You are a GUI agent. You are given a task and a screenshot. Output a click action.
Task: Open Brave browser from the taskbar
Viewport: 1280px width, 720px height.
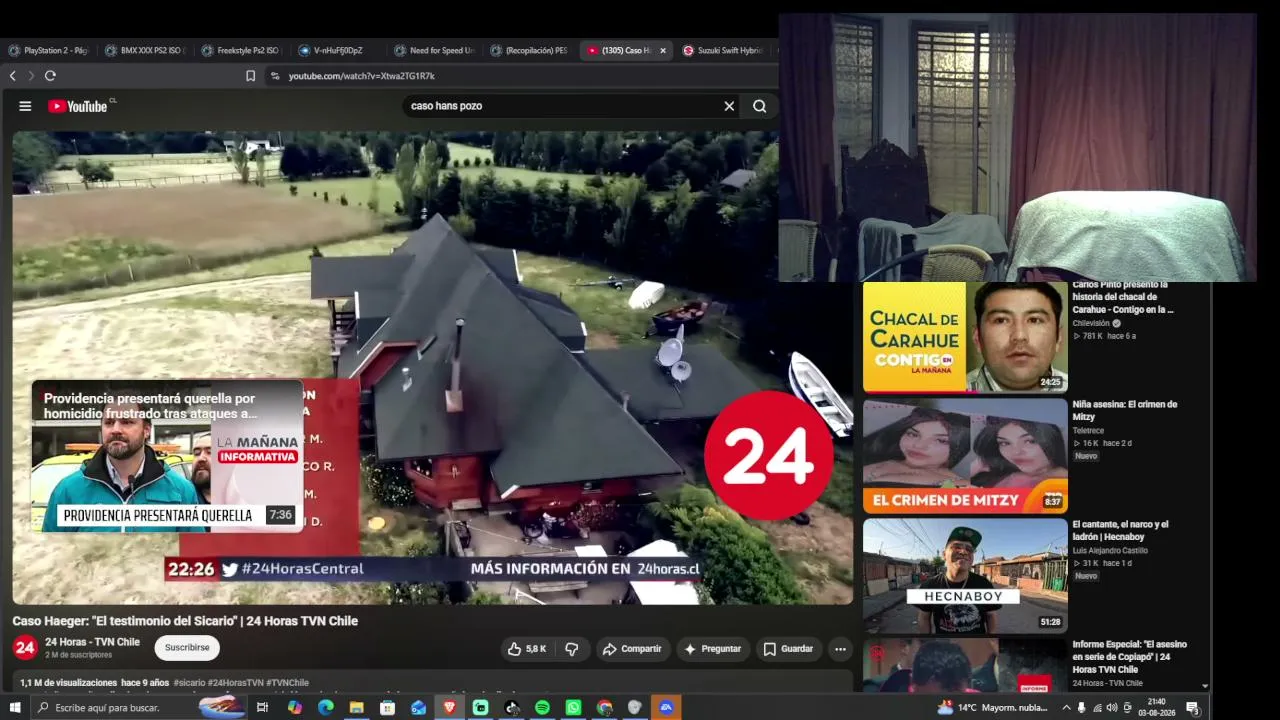(449, 708)
